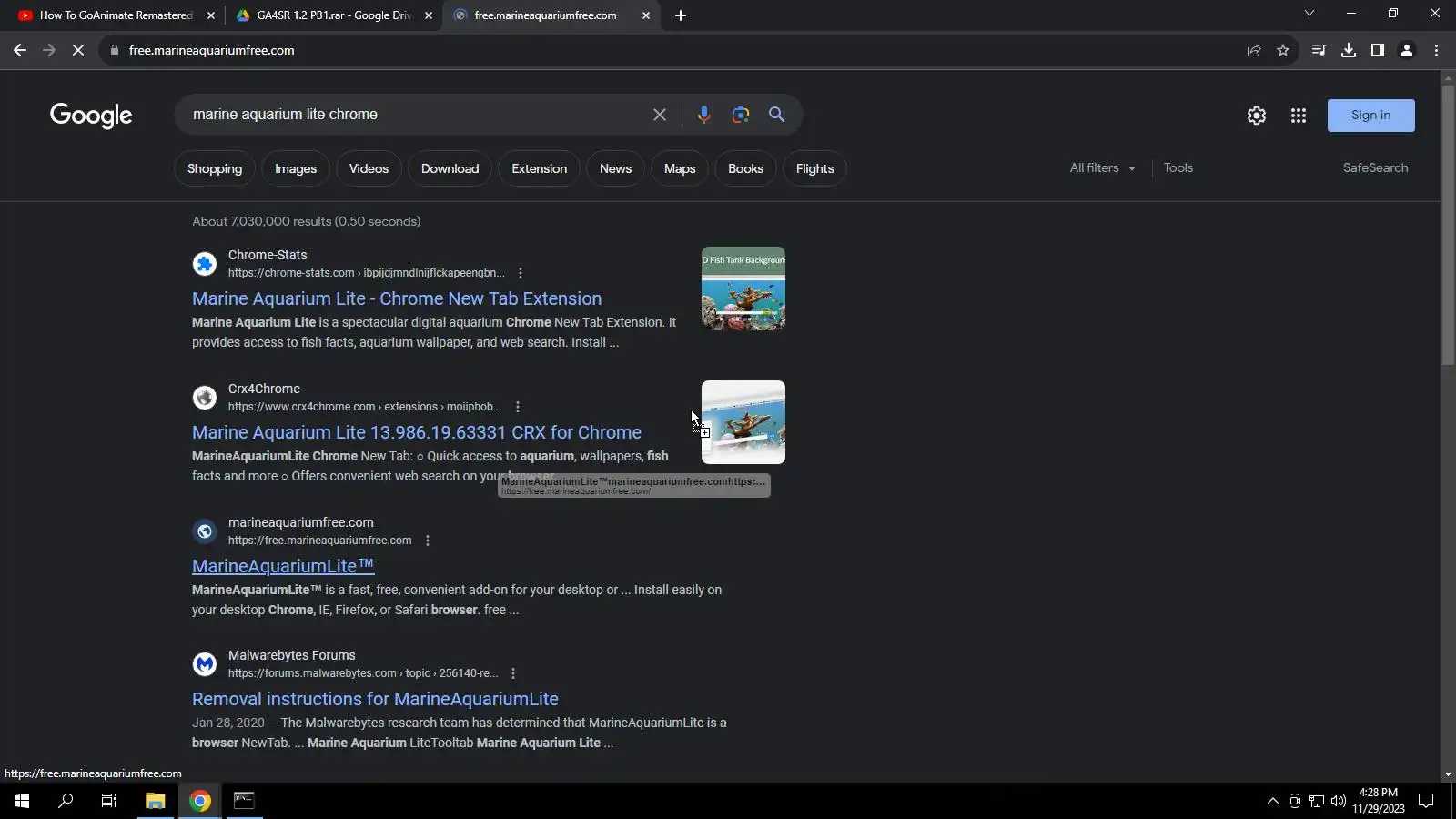Filter results by Shopping
The image size is (1456, 819).
215,168
